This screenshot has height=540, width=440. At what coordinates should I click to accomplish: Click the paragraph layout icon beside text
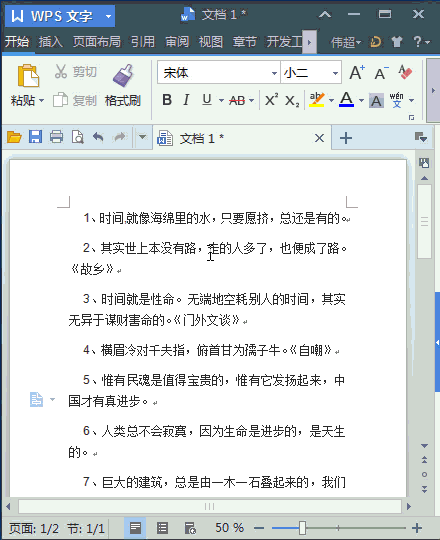[x=36, y=400]
